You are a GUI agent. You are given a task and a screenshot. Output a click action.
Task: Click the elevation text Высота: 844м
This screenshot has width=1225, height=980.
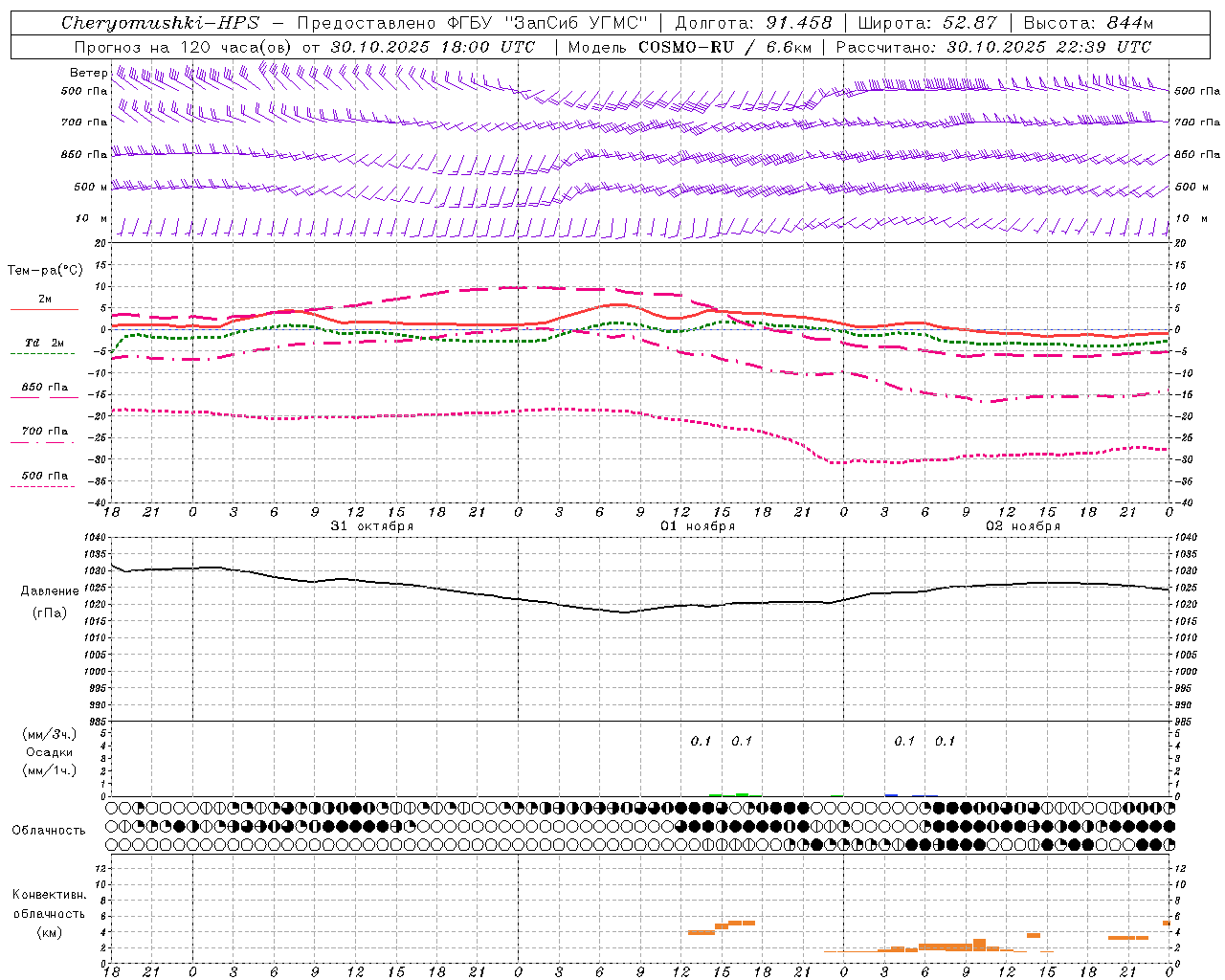[1089, 23]
